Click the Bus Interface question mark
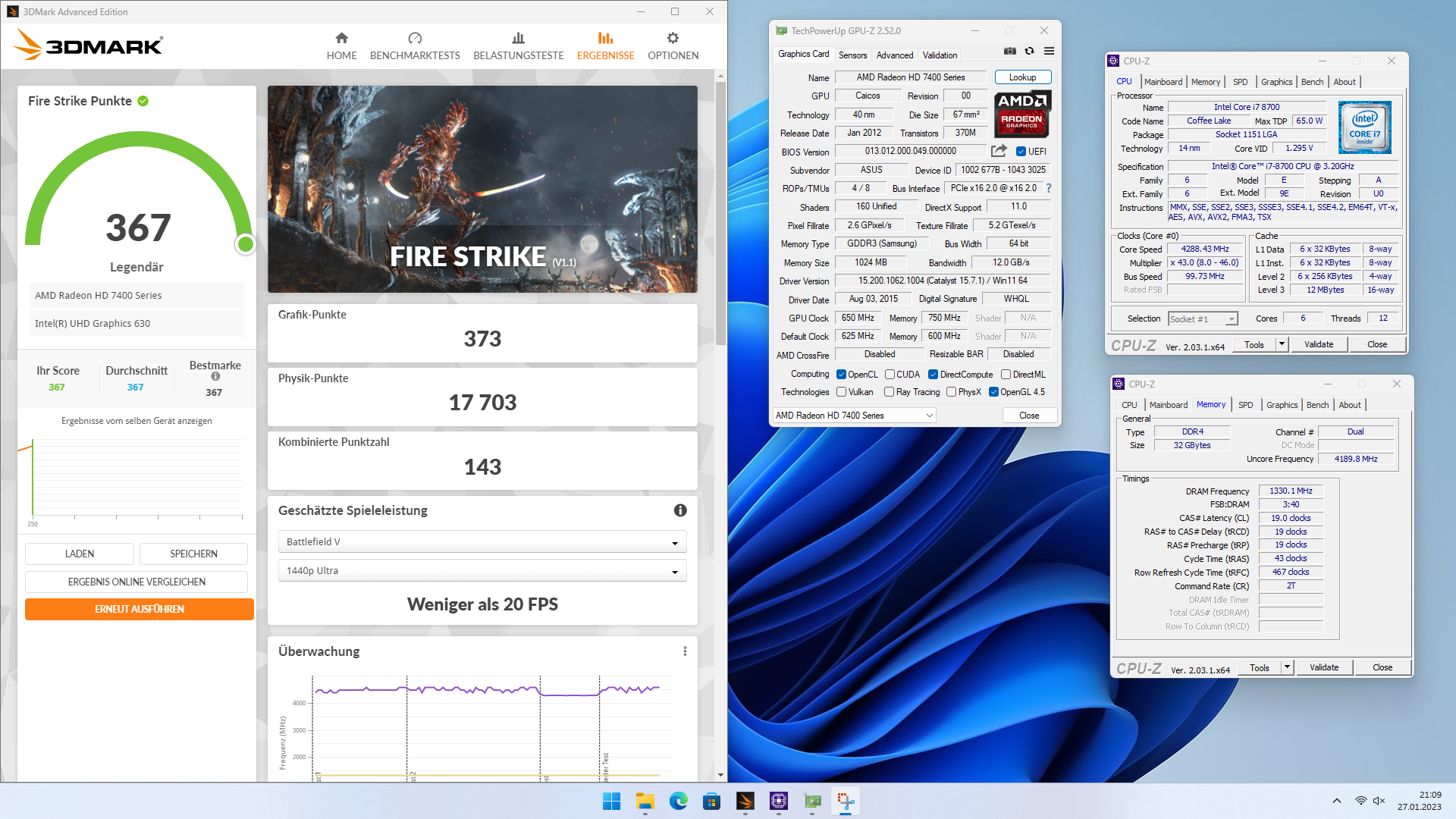Screen dimensions: 1456x819 click(x=1049, y=188)
